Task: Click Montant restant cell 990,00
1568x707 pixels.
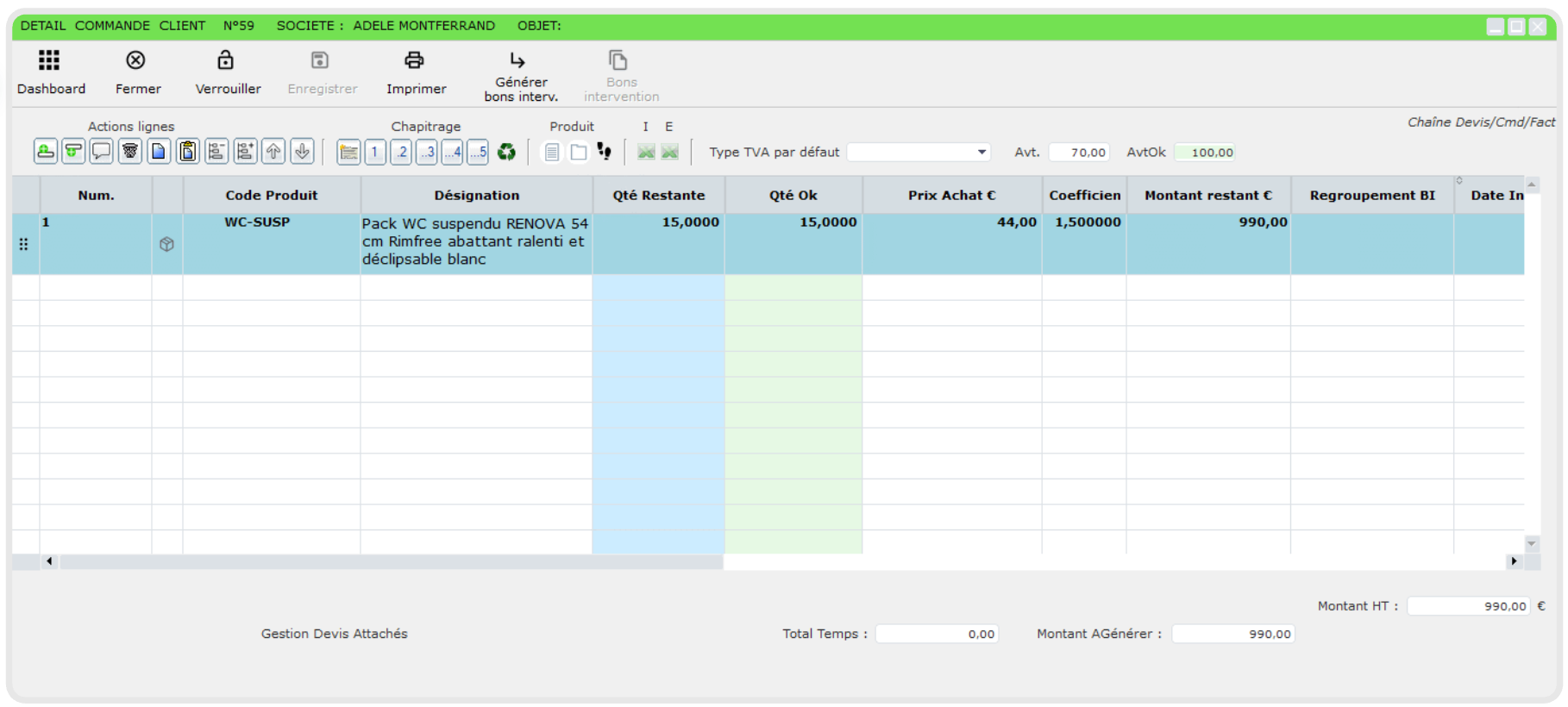Action: pos(1208,244)
